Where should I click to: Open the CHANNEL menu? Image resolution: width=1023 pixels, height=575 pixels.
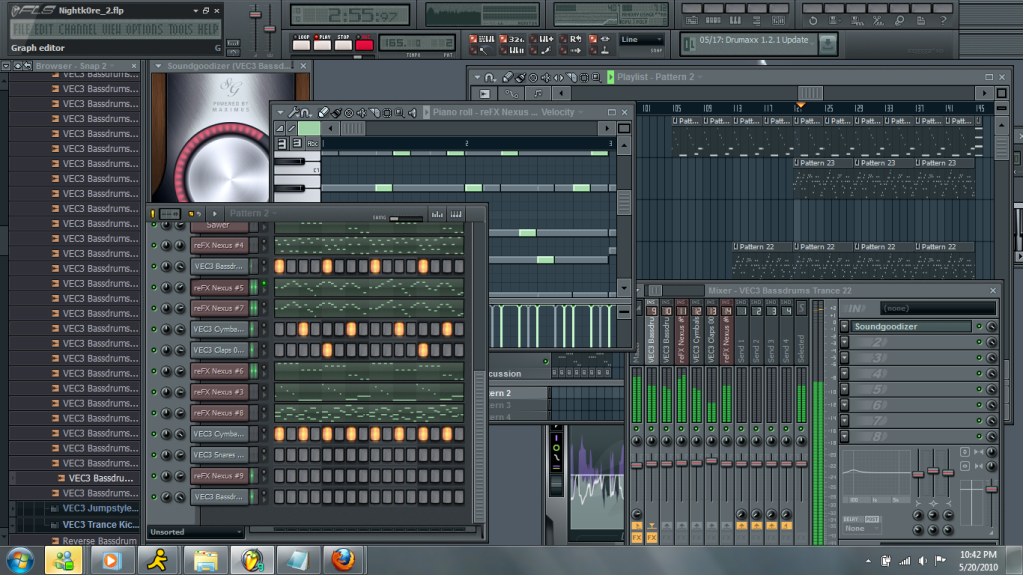[x=76, y=29]
